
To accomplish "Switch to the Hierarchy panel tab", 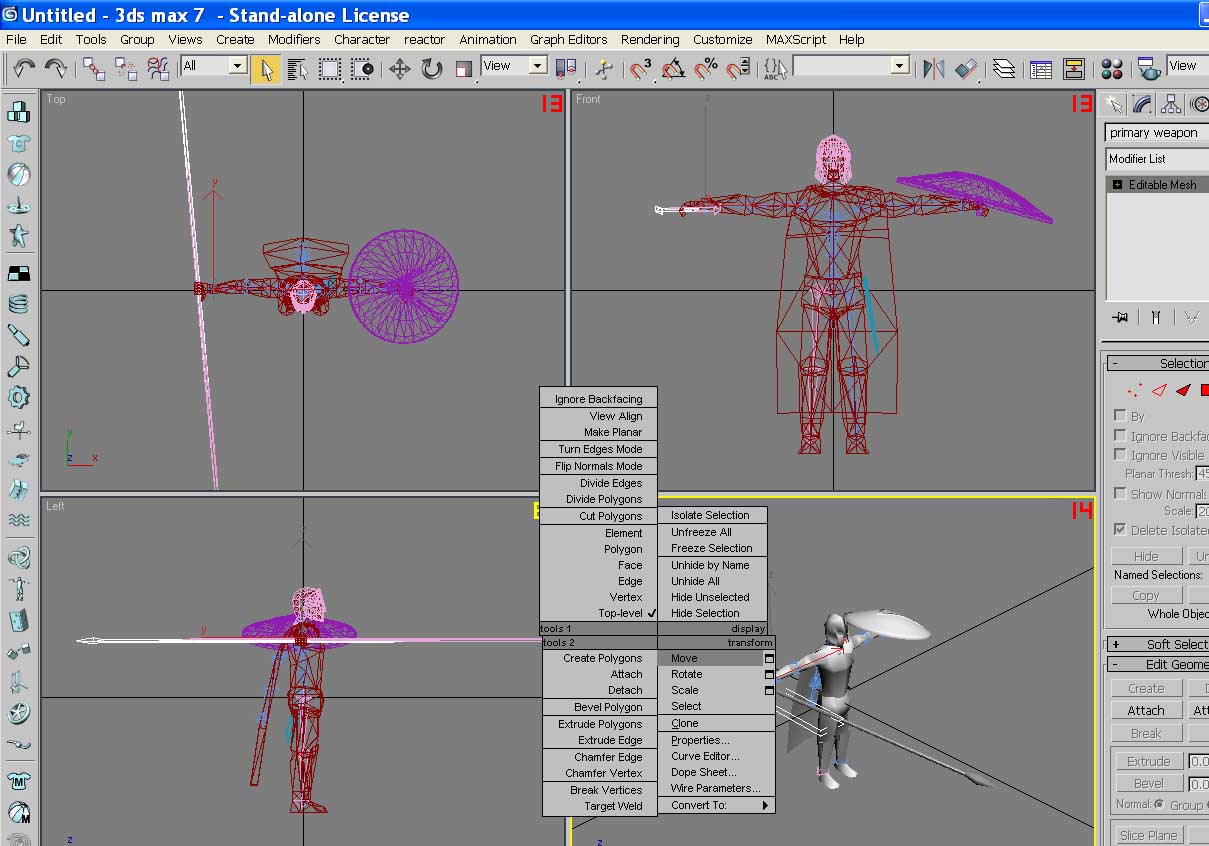I will click(1171, 104).
